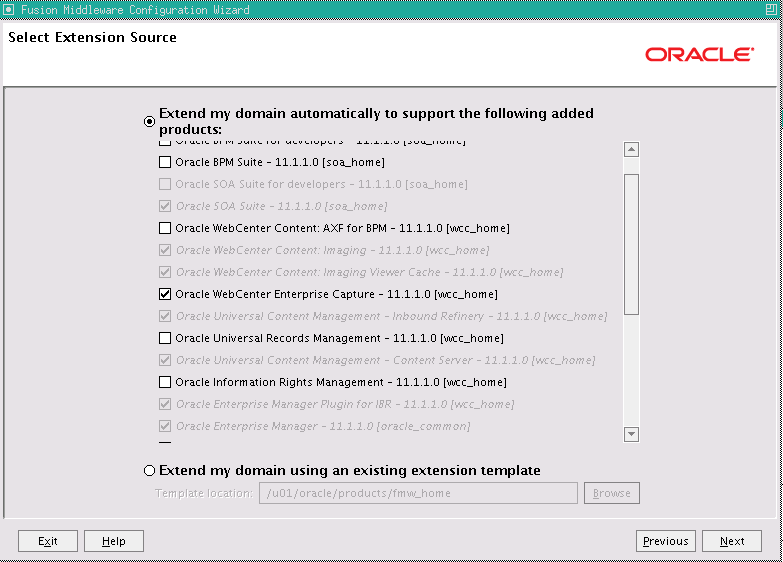Image resolution: width=783 pixels, height=562 pixels.
Task: Click disabled Oracle SOA Suite for developers checkbox
Action: pyautogui.click(x=165, y=184)
